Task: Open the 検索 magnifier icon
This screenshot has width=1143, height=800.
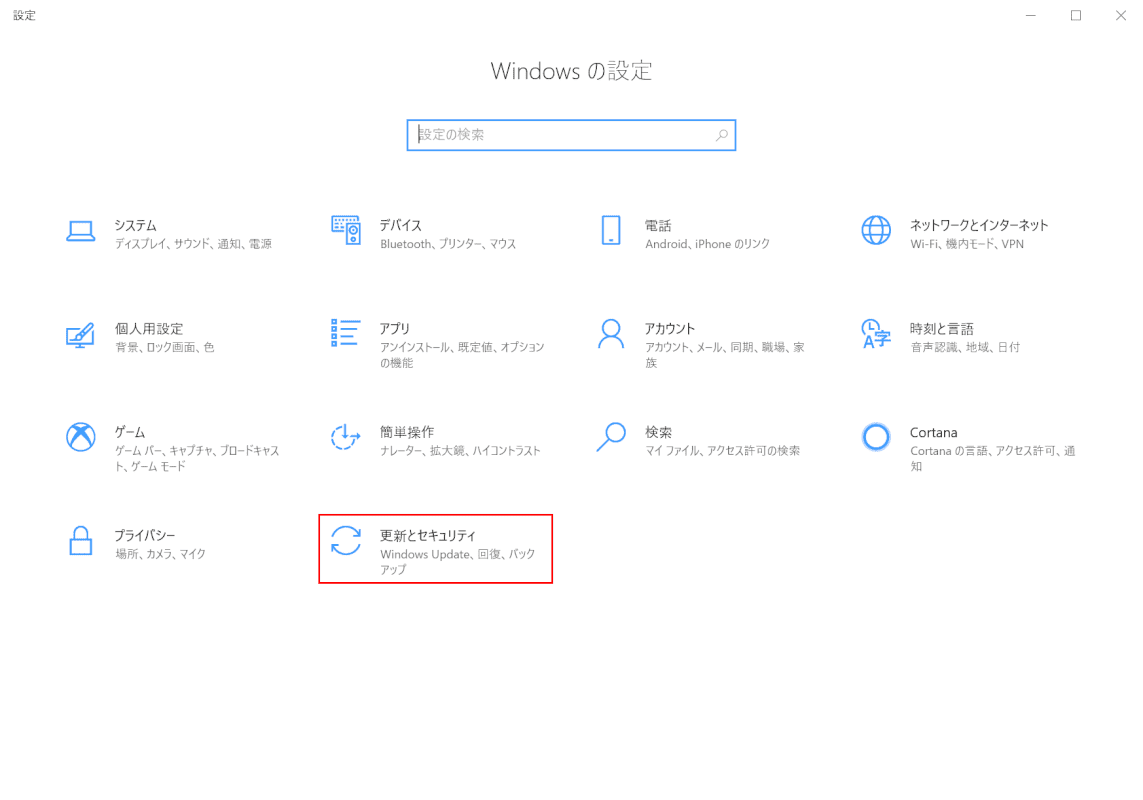Action: point(611,437)
